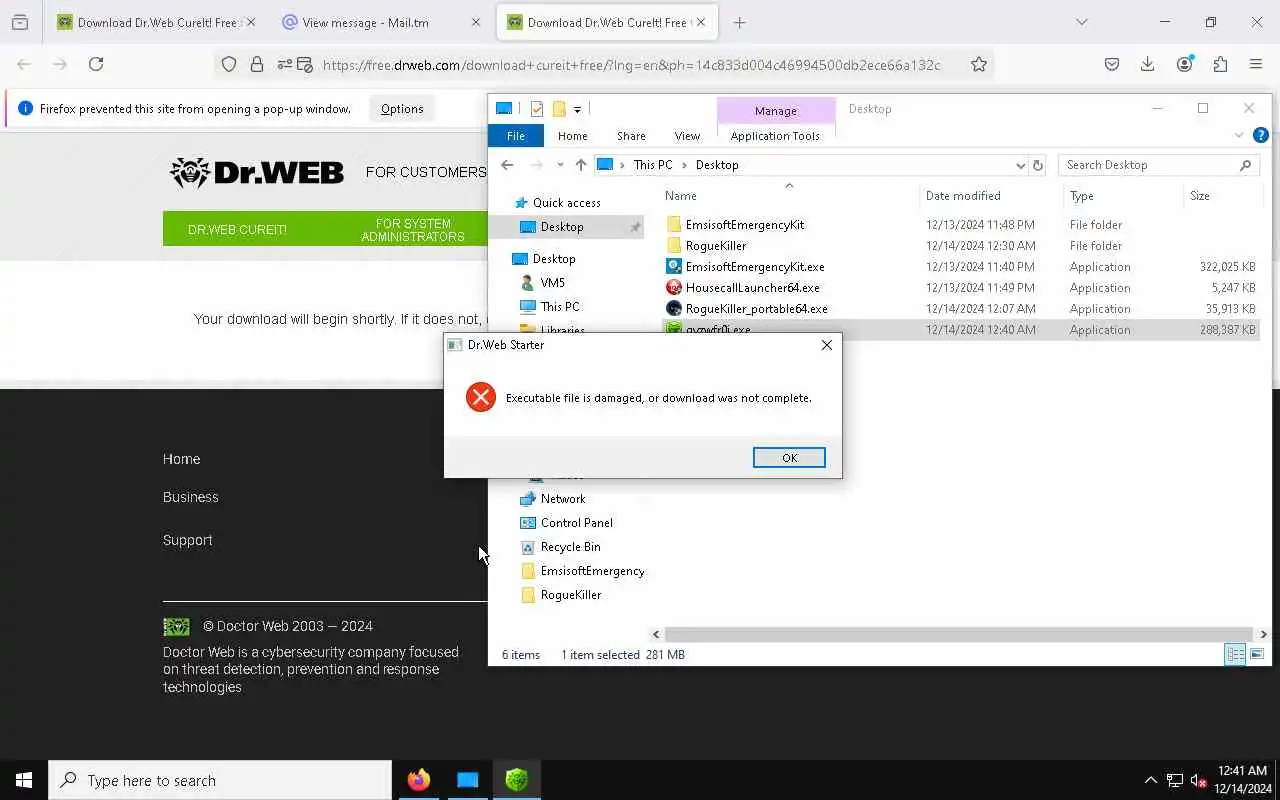Select the pinned Desktop item under Quick access
This screenshot has width=1280, height=800.
point(561,227)
